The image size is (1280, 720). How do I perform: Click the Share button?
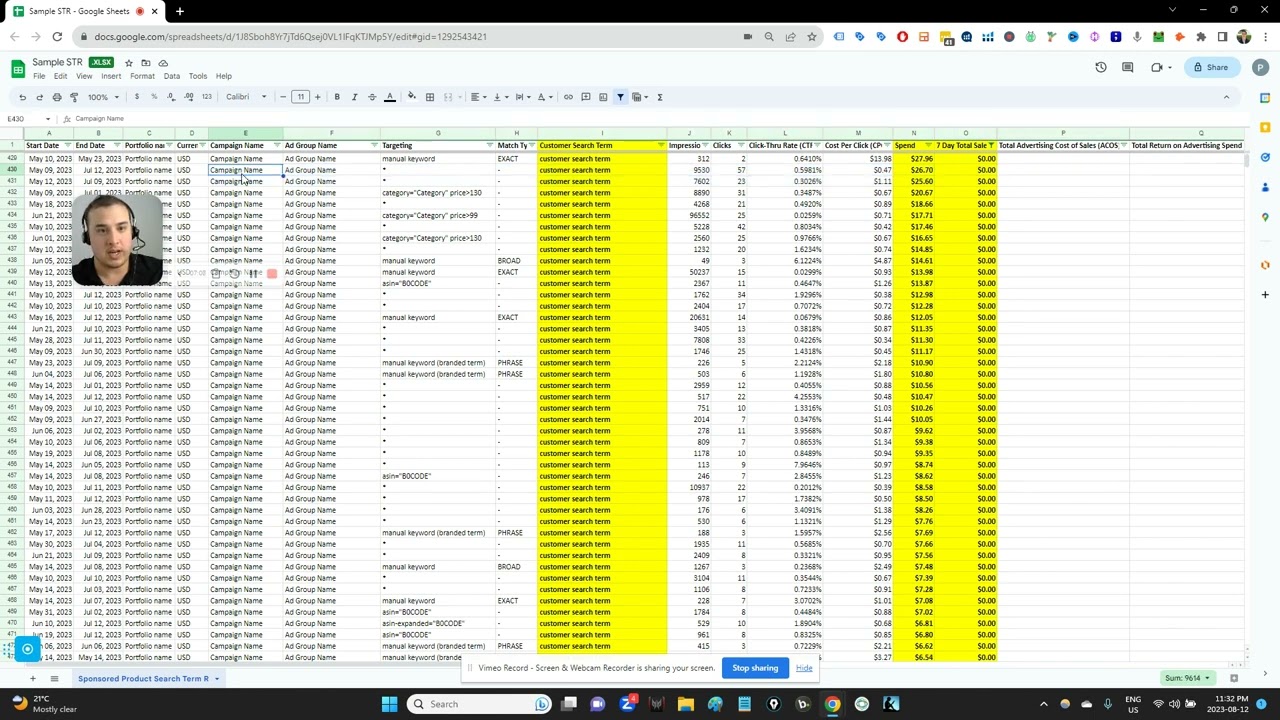[x=1210, y=67]
